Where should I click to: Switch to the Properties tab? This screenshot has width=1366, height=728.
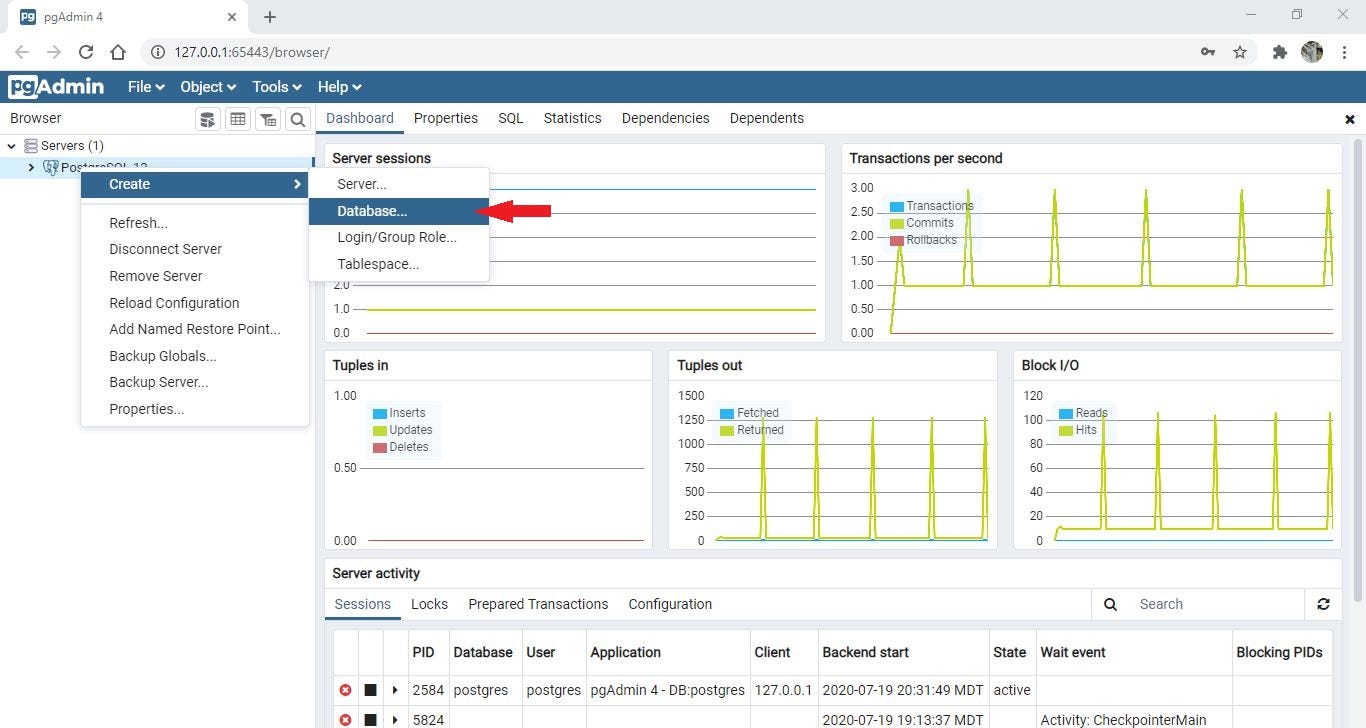point(446,118)
